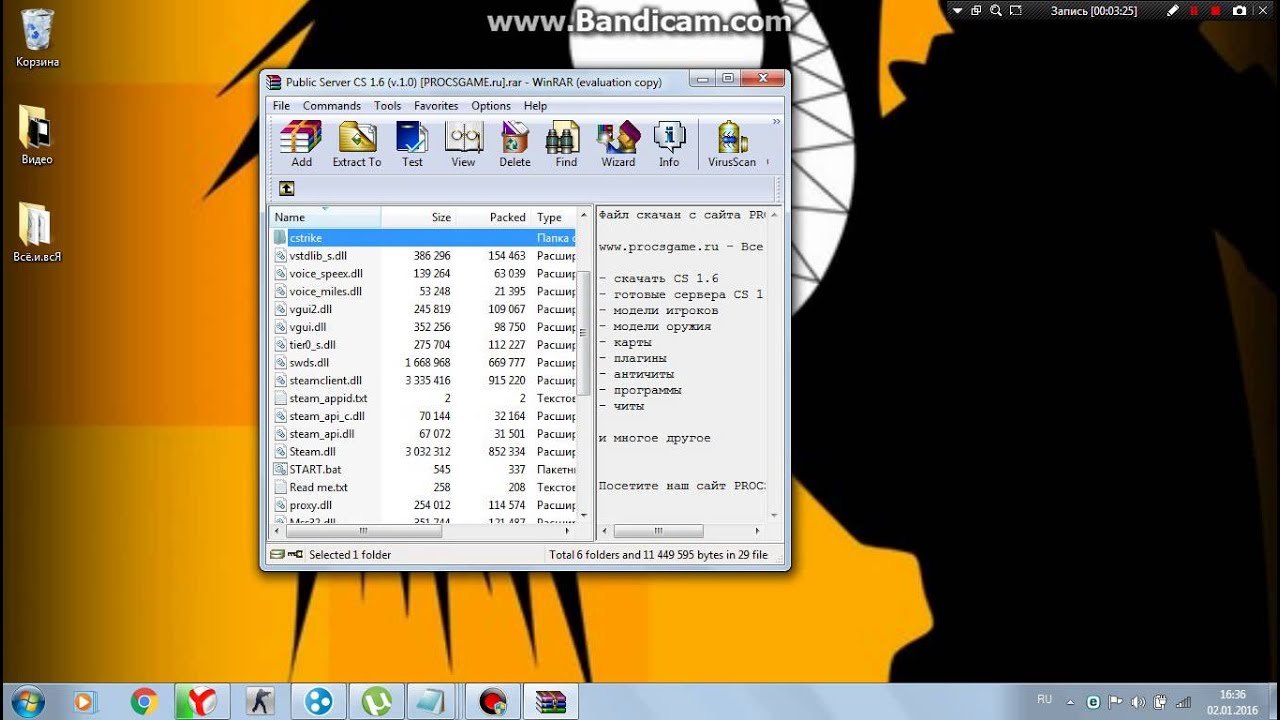This screenshot has width=1280, height=720.
Task: Open the Options menu
Action: (x=491, y=106)
